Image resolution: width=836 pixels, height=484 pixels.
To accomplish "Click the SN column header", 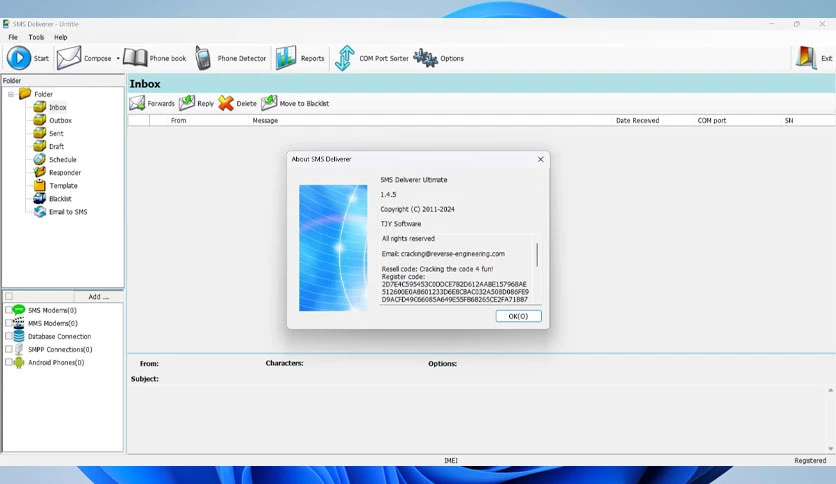I will coord(808,120).
